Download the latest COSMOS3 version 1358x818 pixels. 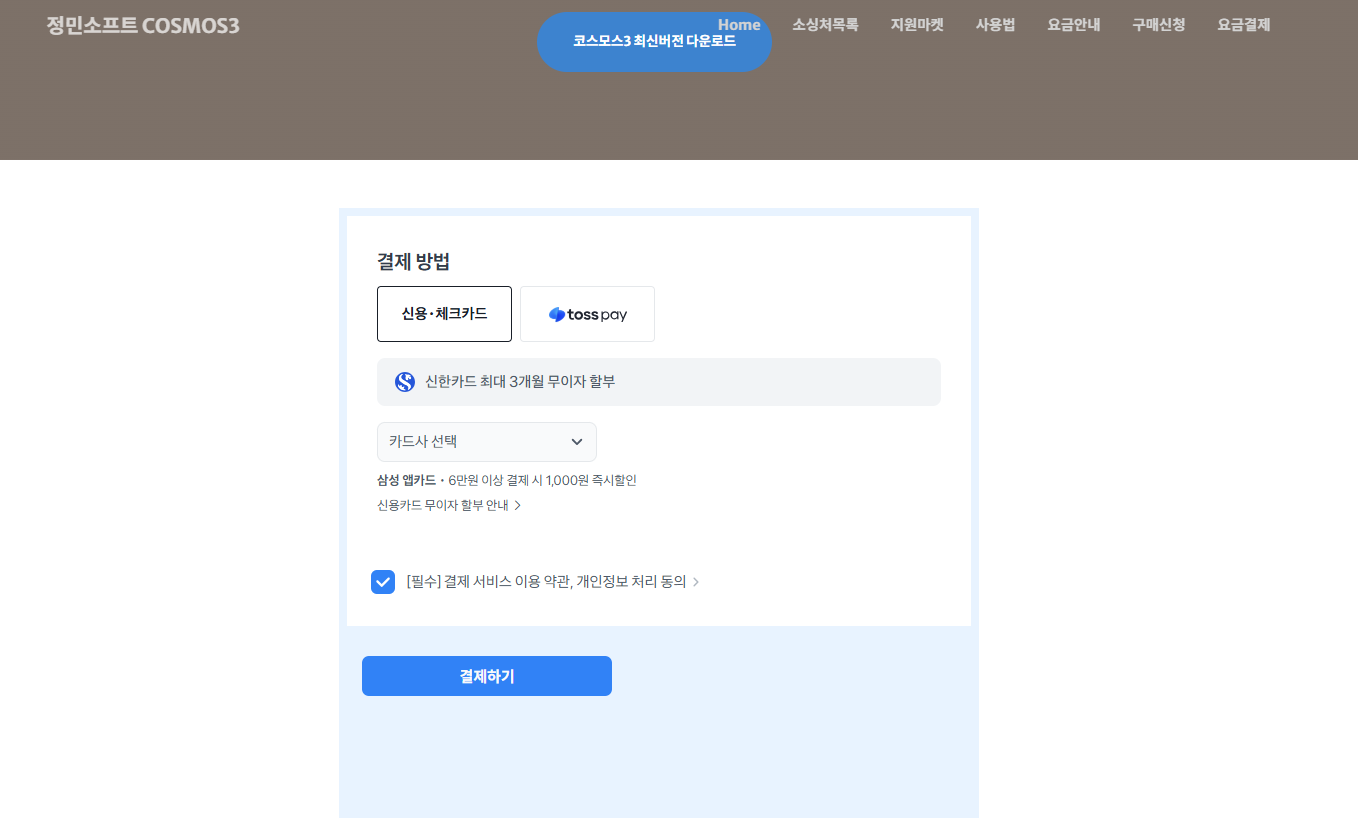tap(654, 42)
